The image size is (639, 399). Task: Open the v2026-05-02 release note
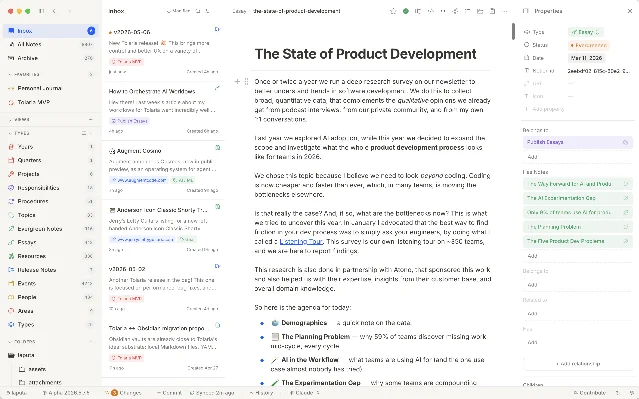point(163,289)
